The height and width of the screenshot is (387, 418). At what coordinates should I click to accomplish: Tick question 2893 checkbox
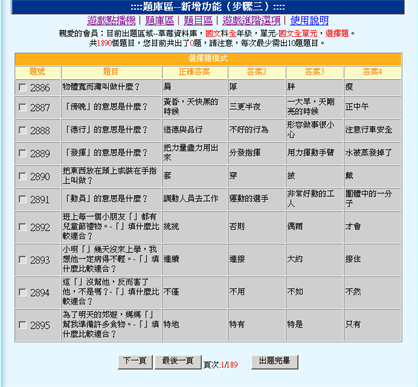23,260
